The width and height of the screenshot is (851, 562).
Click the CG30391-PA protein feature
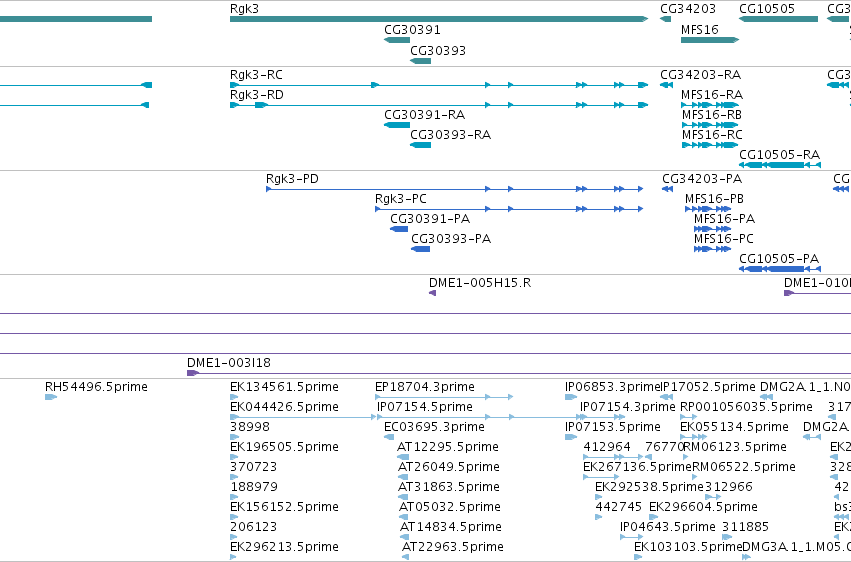pos(399,229)
